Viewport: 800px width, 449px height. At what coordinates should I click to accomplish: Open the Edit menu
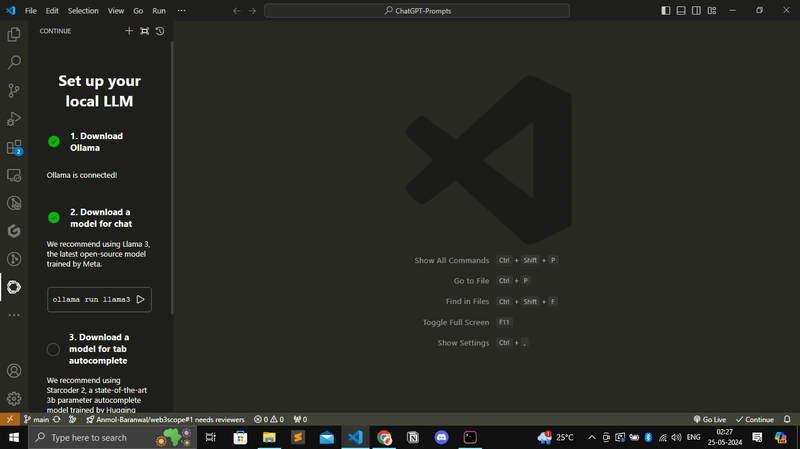coord(52,11)
